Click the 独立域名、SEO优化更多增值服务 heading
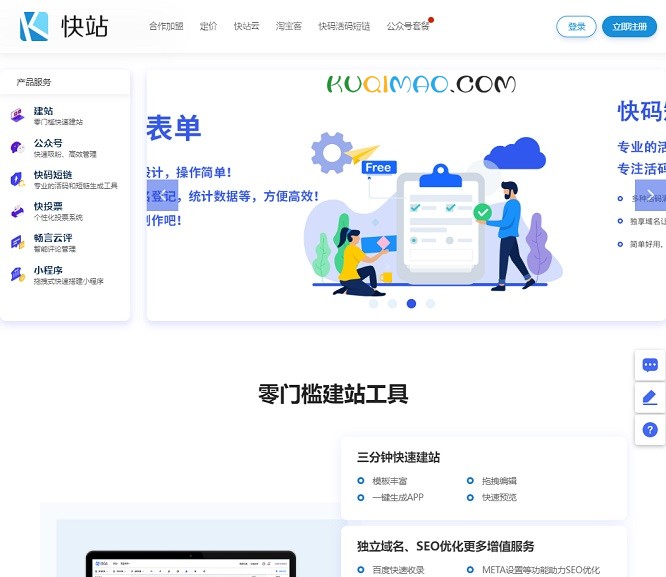This screenshot has width=666, height=577. tap(446, 546)
